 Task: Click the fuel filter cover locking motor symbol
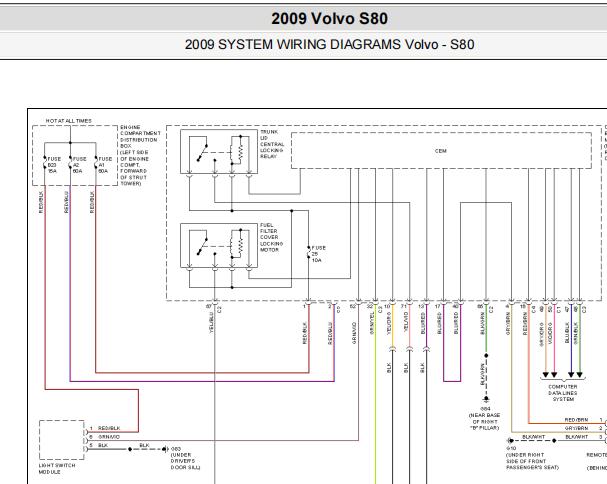coord(219,245)
